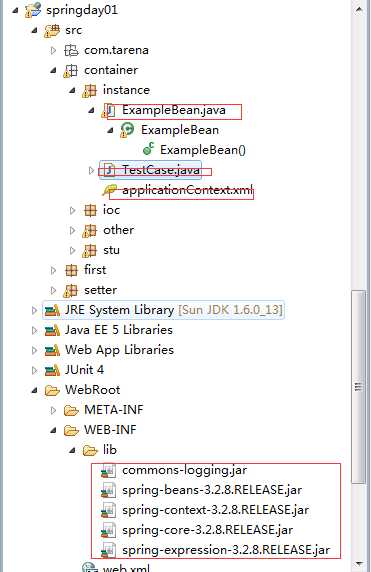Select the ExampleBean.java label

(174, 110)
